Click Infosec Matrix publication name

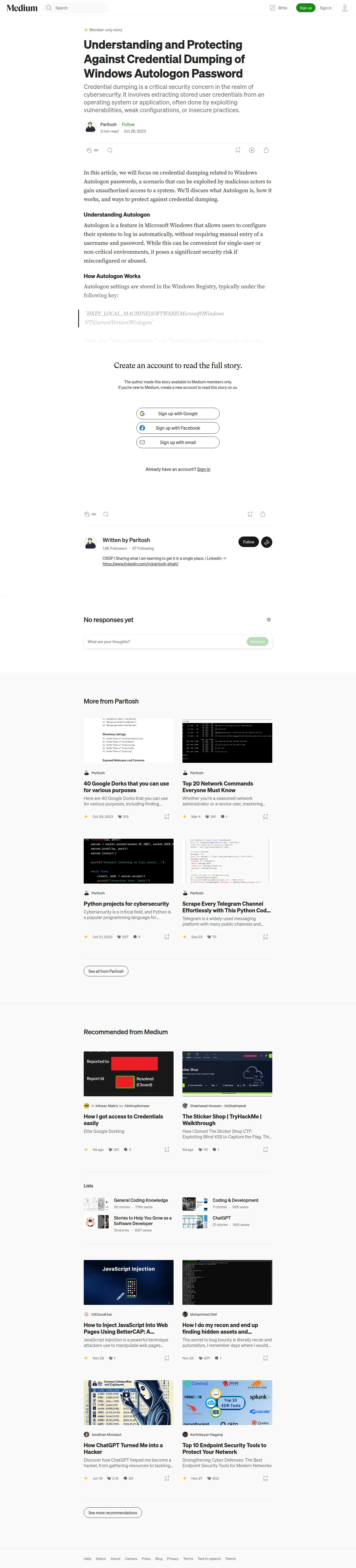click(x=107, y=1106)
